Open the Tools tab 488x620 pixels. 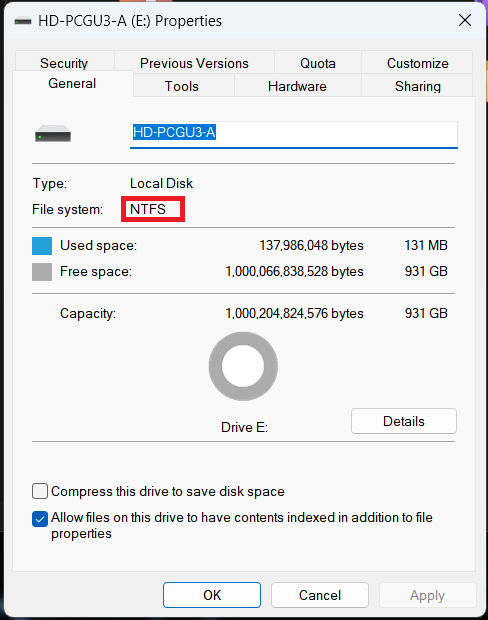[182, 86]
